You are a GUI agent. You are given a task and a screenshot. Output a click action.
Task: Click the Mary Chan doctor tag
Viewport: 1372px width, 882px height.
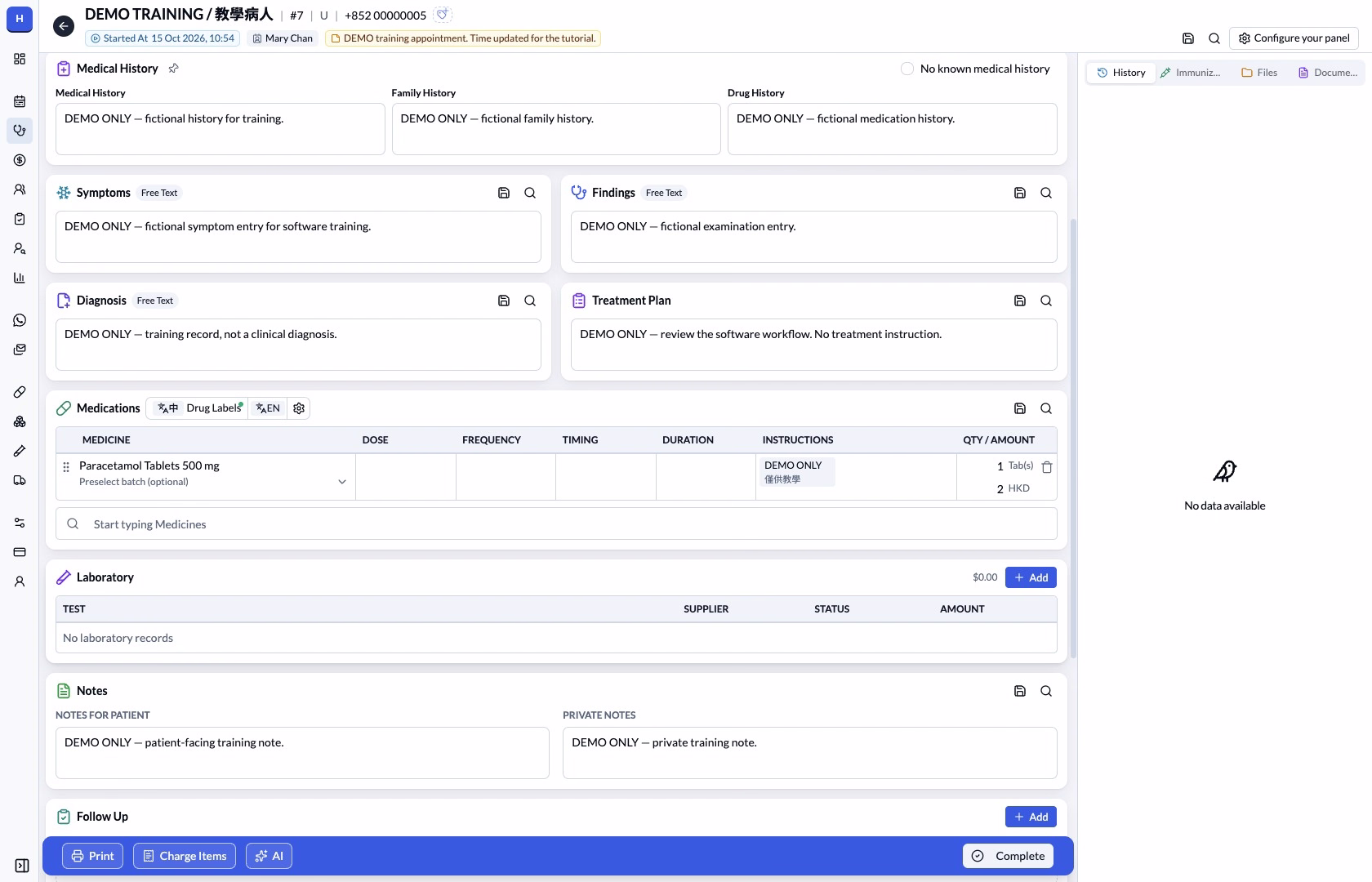(x=283, y=38)
